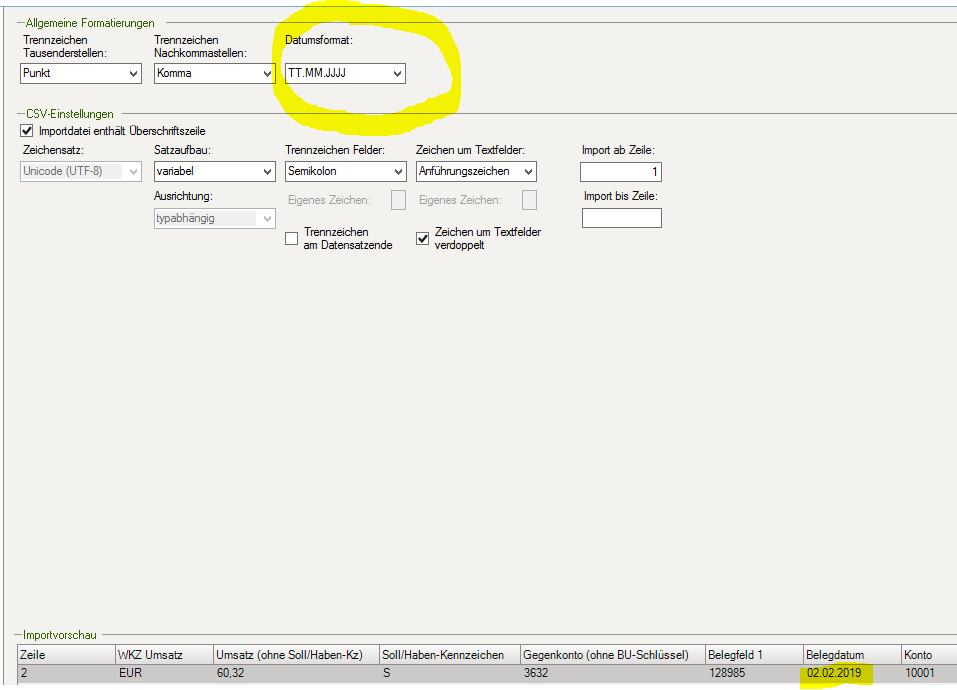Select the '3632' Gegenkonto cell
The width and height of the screenshot is (957, 690).
(x=613, y=674)
